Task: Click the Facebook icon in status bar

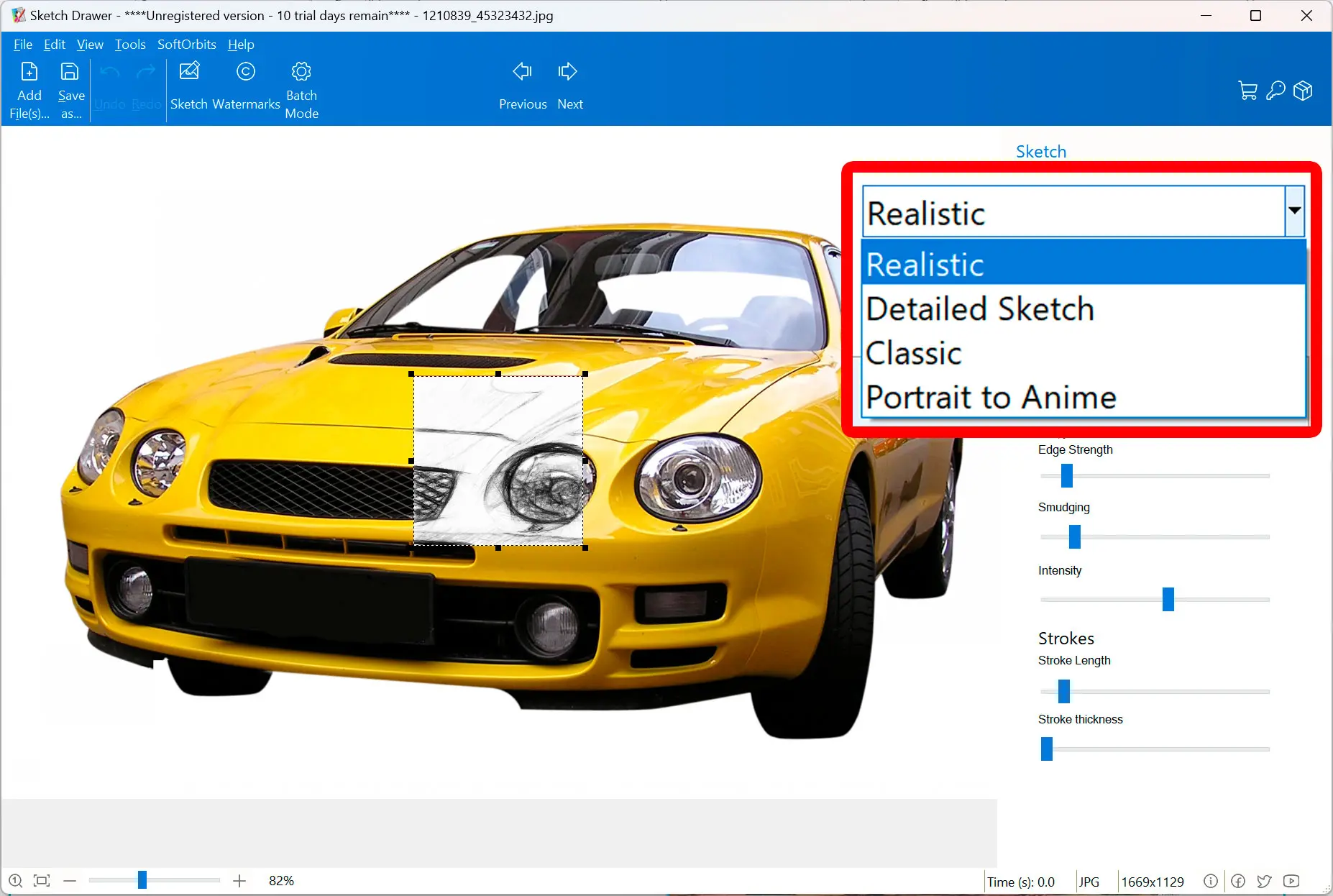Action: [1238, 881]
